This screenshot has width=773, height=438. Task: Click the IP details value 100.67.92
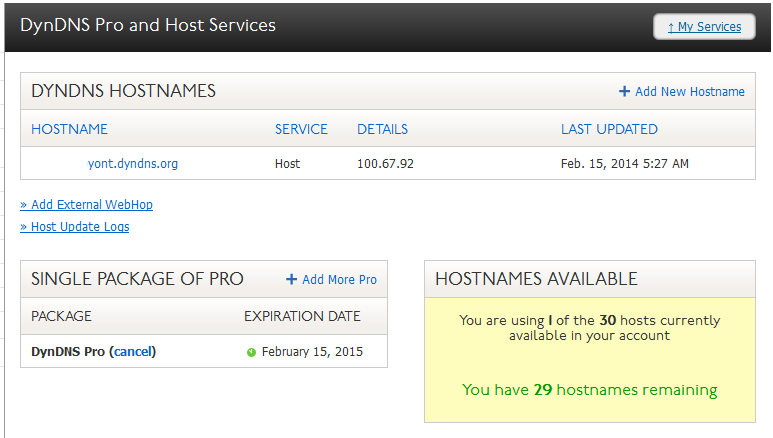385,163
